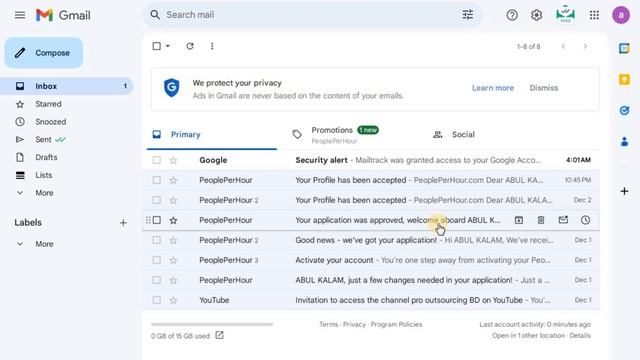Open the ABUL KALAM changes needed email
640x360 pixels.
(x=371, y=280)
